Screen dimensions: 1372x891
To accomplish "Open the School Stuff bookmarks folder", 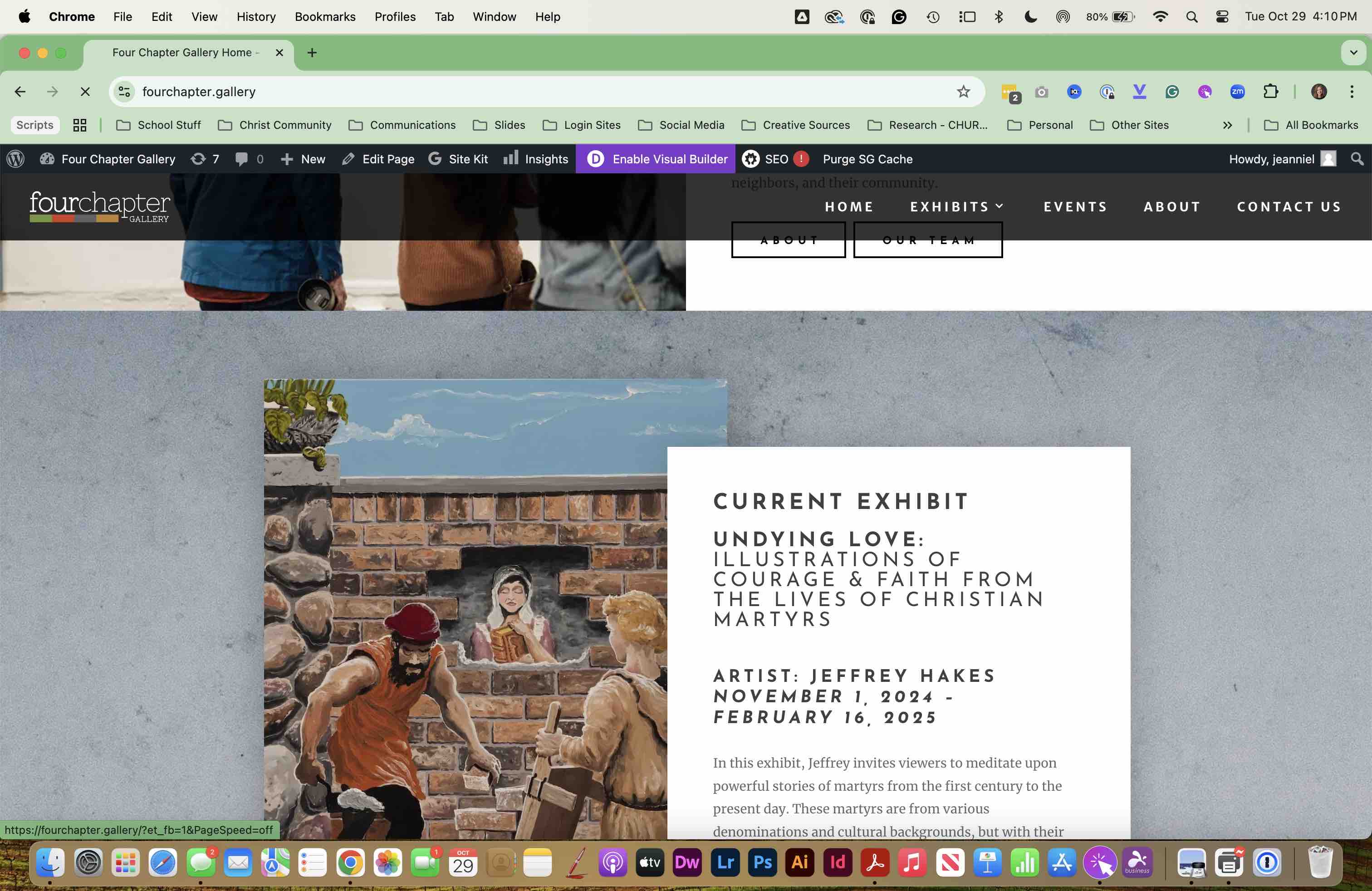I will [158, 125].
